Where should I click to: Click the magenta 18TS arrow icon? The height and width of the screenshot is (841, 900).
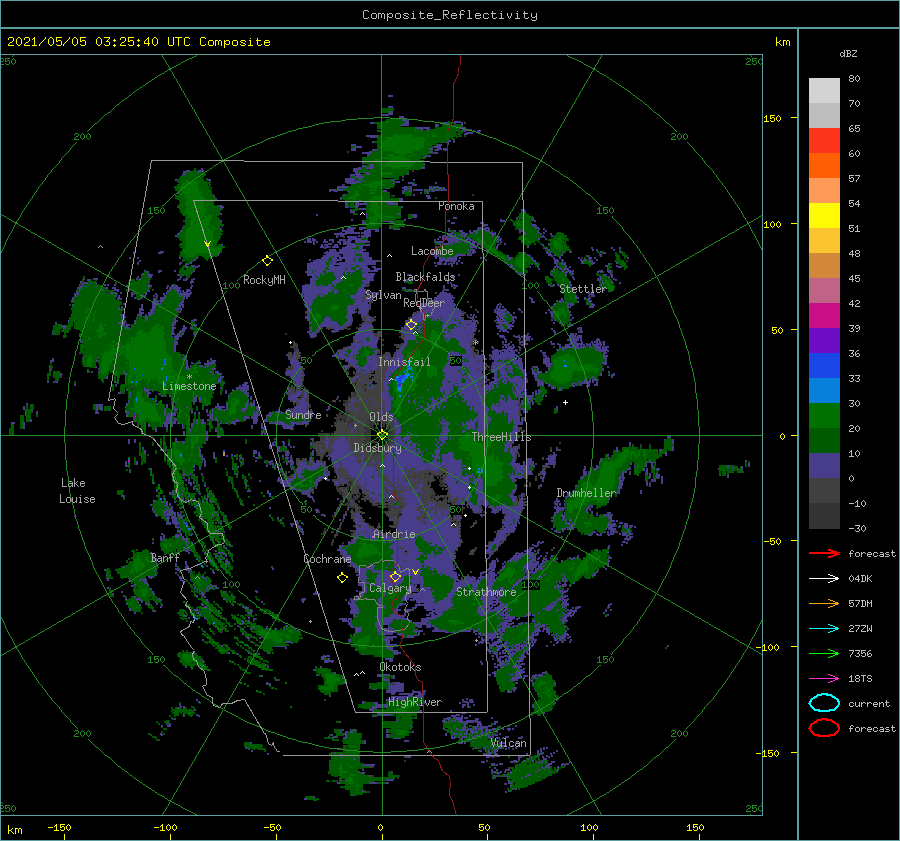(x=824, y=679)
